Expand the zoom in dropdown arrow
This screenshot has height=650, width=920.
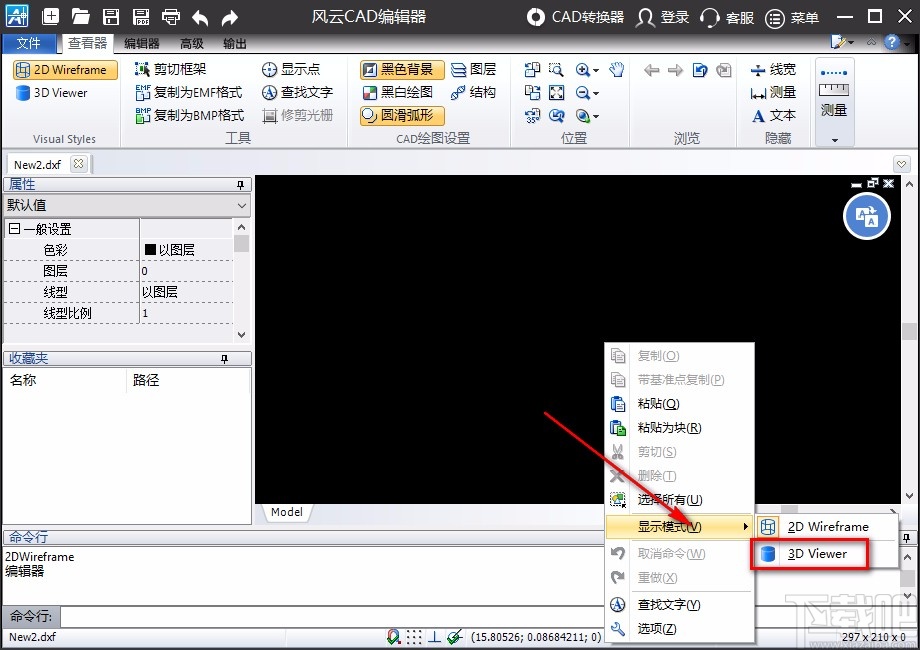click(596, 70)
